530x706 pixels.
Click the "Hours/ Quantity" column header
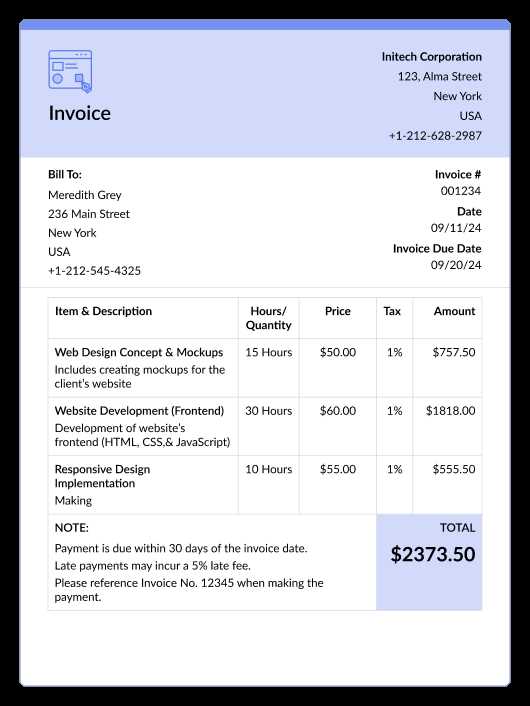pyautogui.click(x=268, y=318)
